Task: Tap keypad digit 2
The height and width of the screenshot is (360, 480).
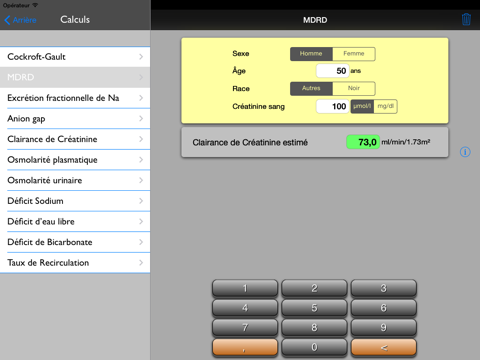Action: [314, 288]
